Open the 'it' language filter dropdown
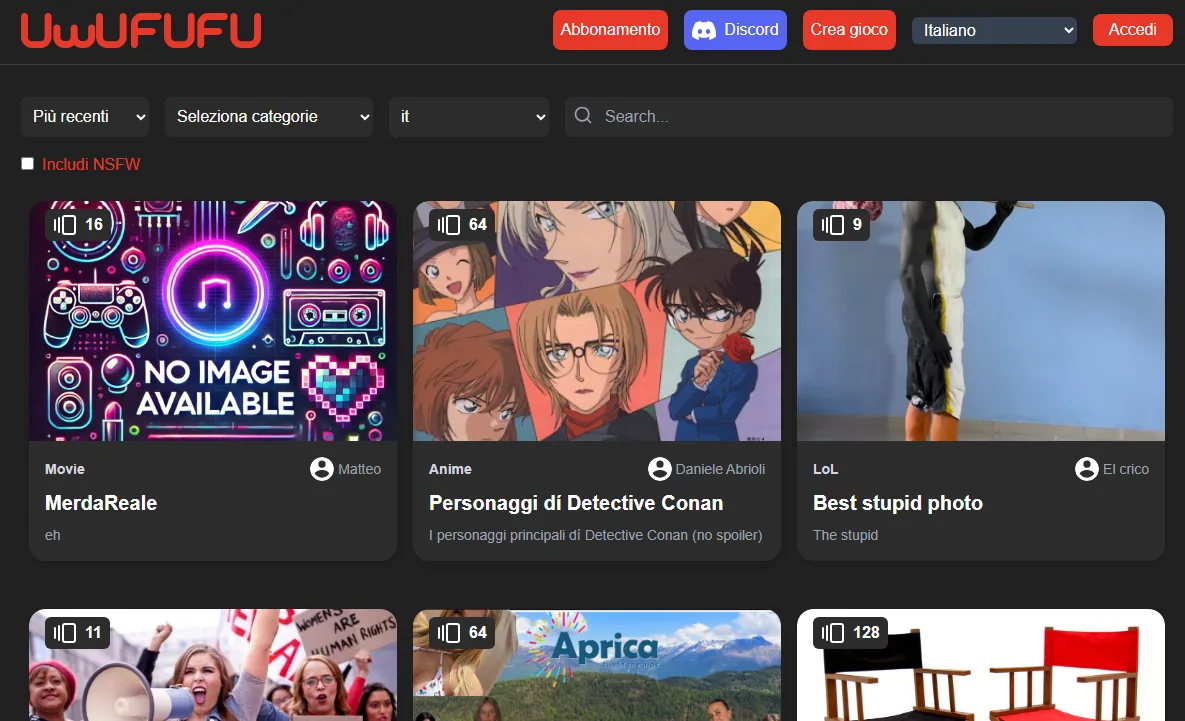Screen dimensions: 1185x721 point(469,116)
